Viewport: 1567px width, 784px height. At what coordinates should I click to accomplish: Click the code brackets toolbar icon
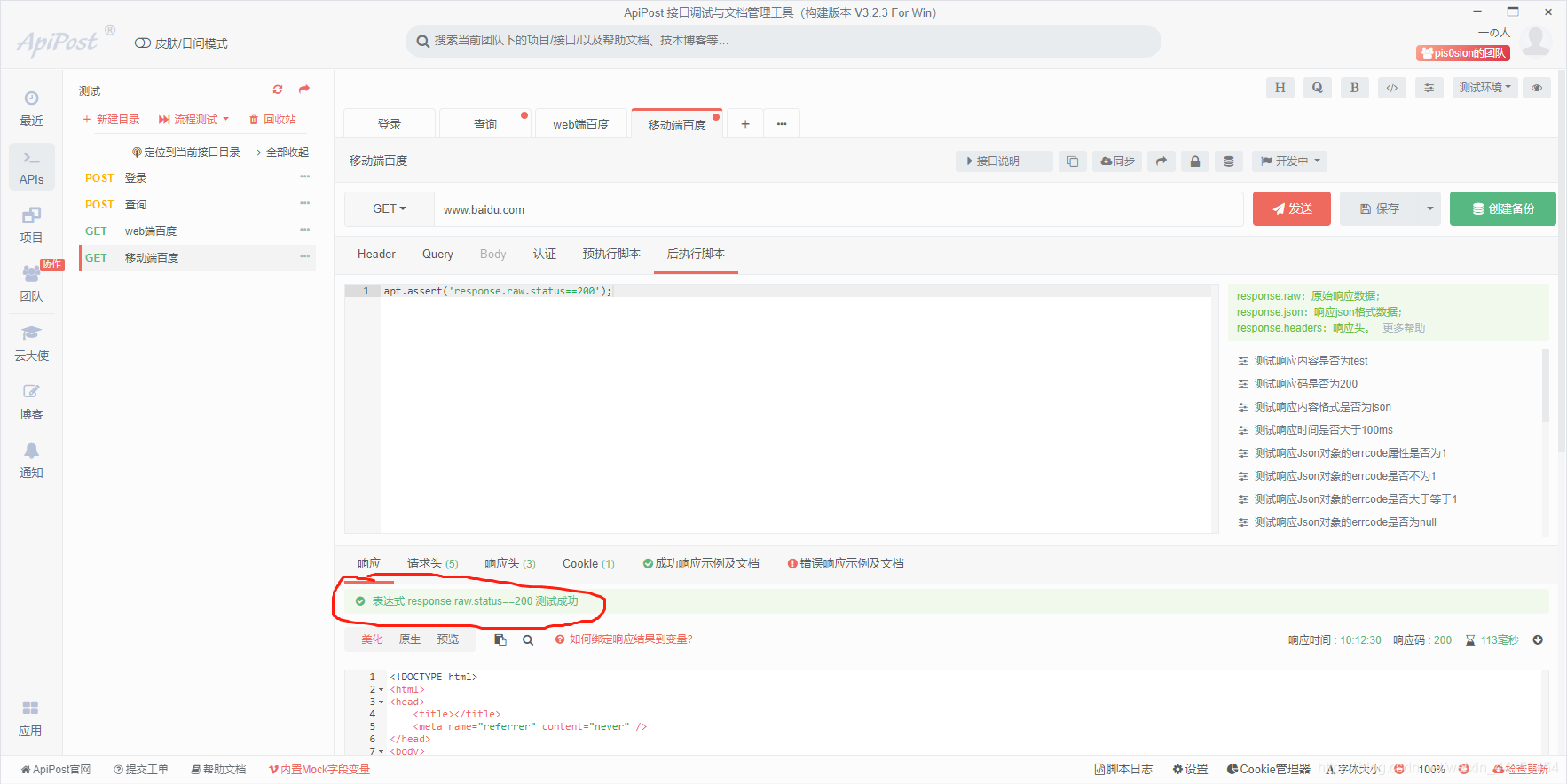click(1391, 88)
